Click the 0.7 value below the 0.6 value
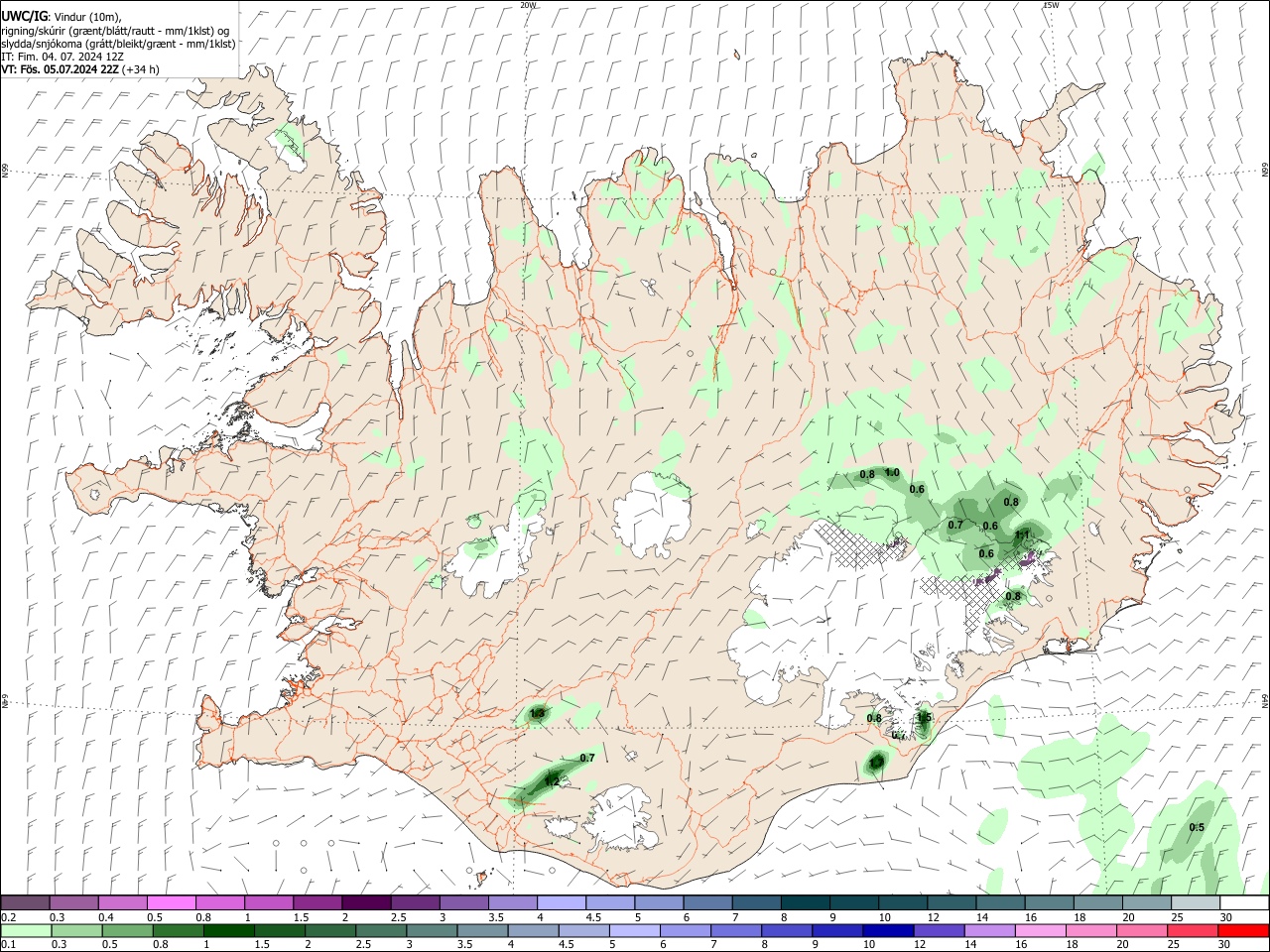This screenshot has height=952, width=1270. coord(955,525)
